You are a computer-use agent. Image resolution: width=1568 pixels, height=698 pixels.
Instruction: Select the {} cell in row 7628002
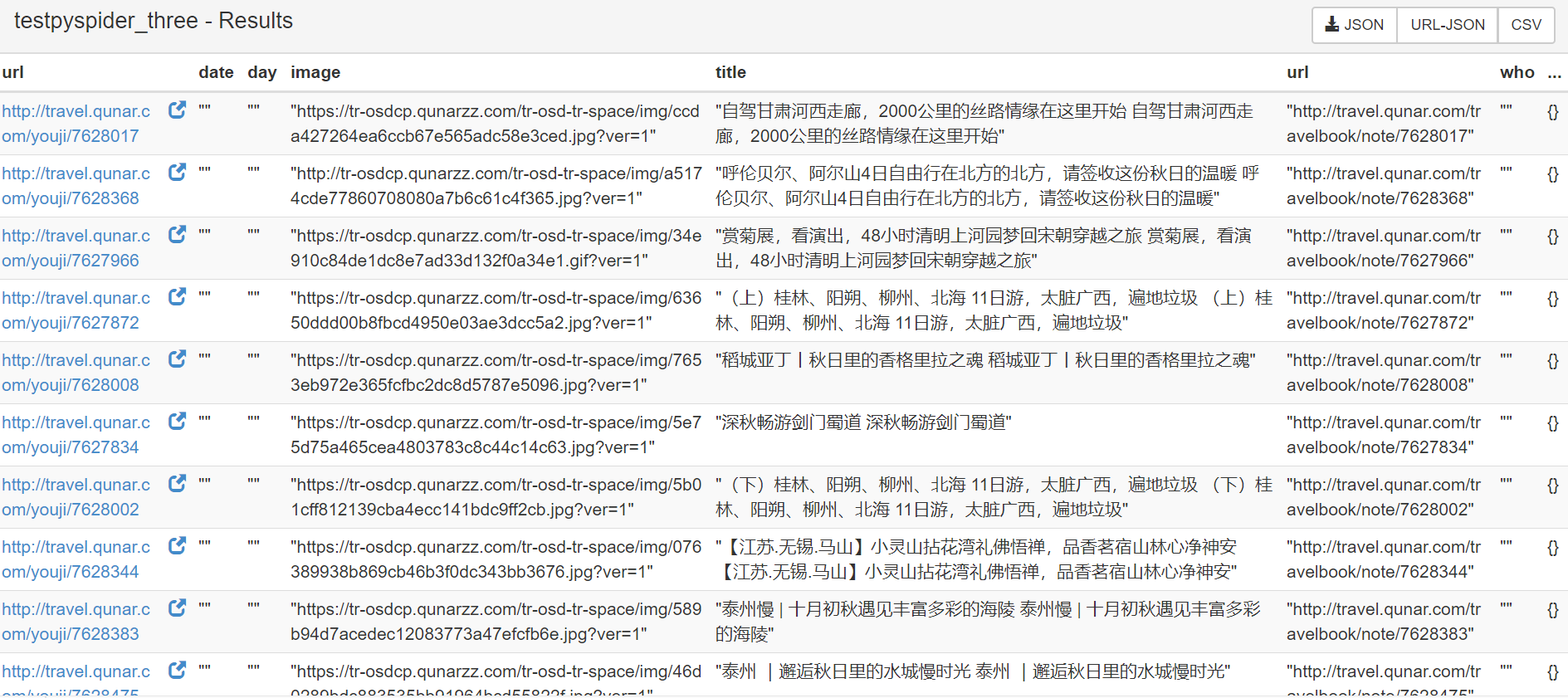pyautogui.click(x=1552, y=486)
